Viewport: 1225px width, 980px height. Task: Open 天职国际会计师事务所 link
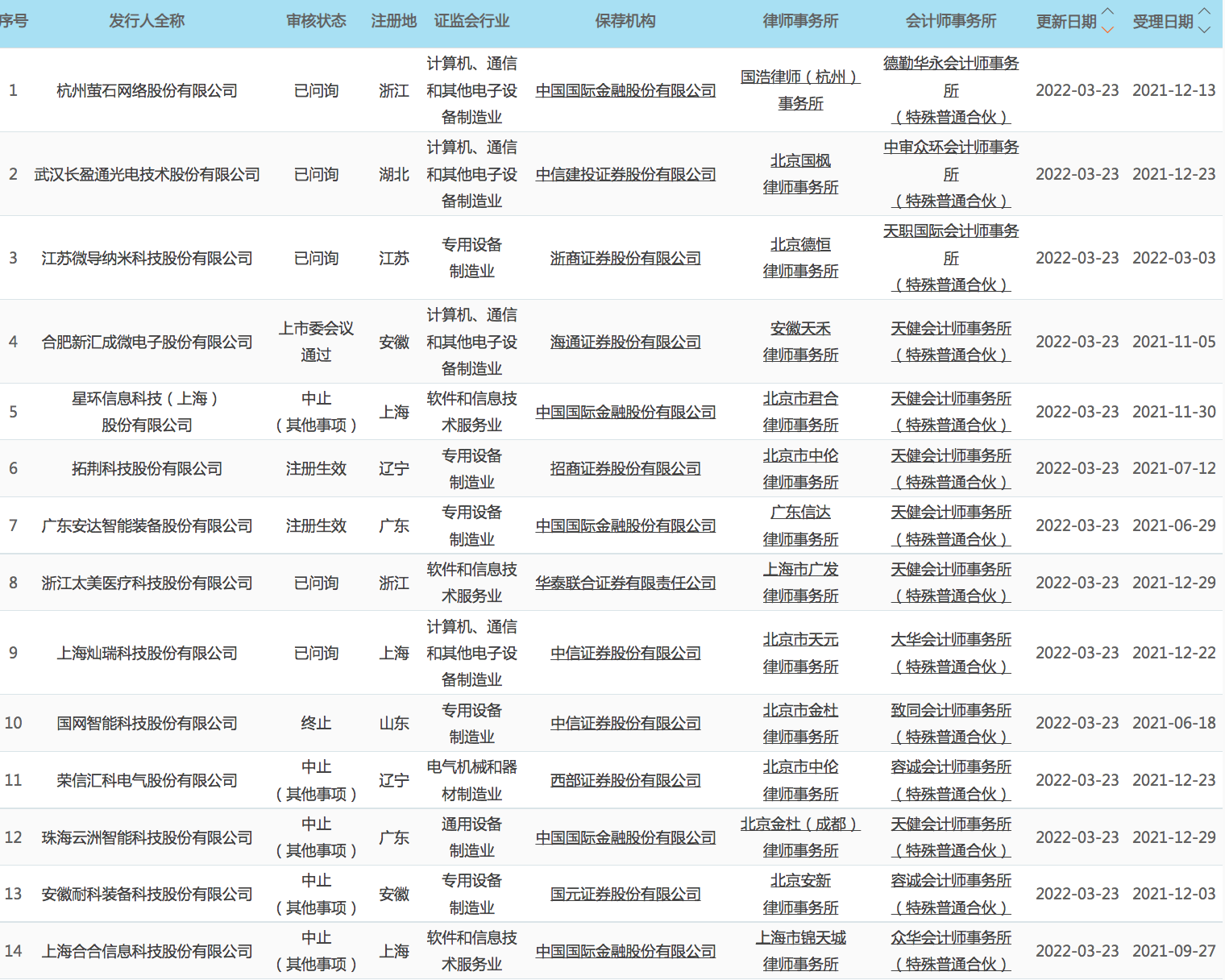[951, 258]
